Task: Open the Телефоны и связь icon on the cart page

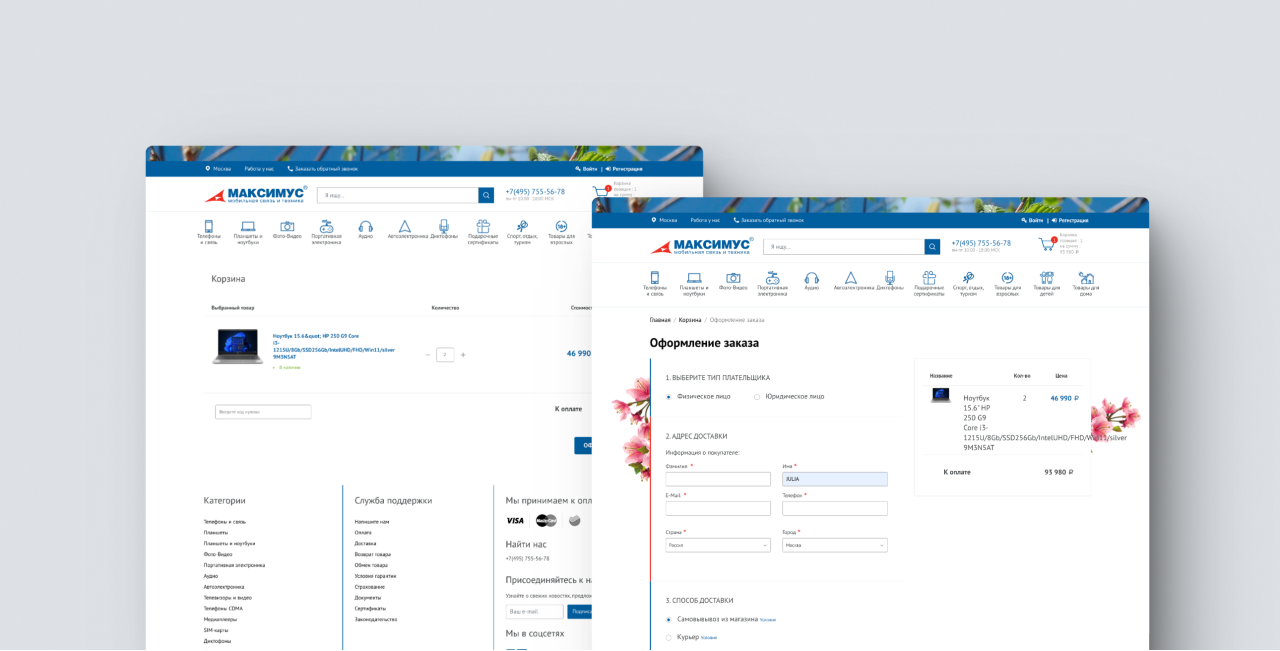Action: pyautogui.click(x=209, y=231)
